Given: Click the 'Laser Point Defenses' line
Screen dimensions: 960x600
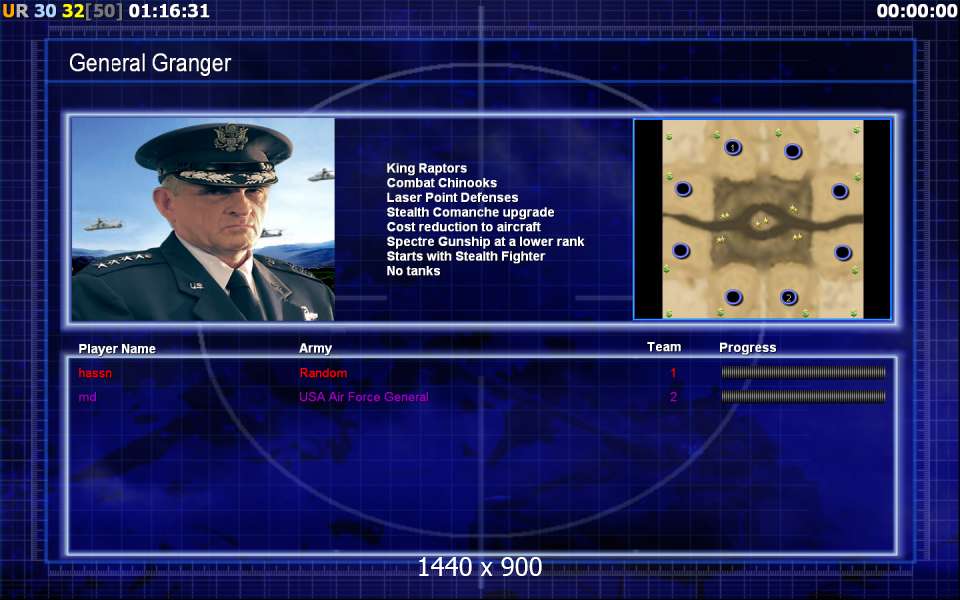Looking at the screenshot, I should click(x=452, y=198).
